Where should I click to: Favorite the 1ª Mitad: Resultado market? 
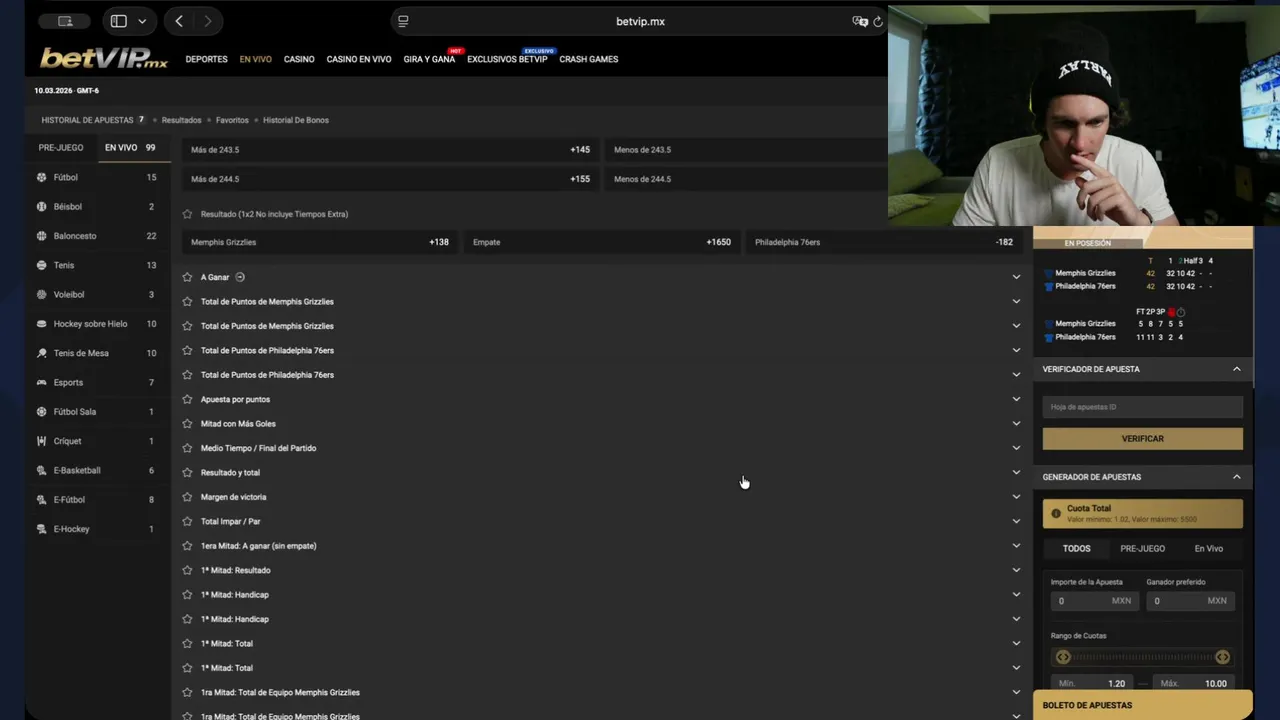pos(187,570)
